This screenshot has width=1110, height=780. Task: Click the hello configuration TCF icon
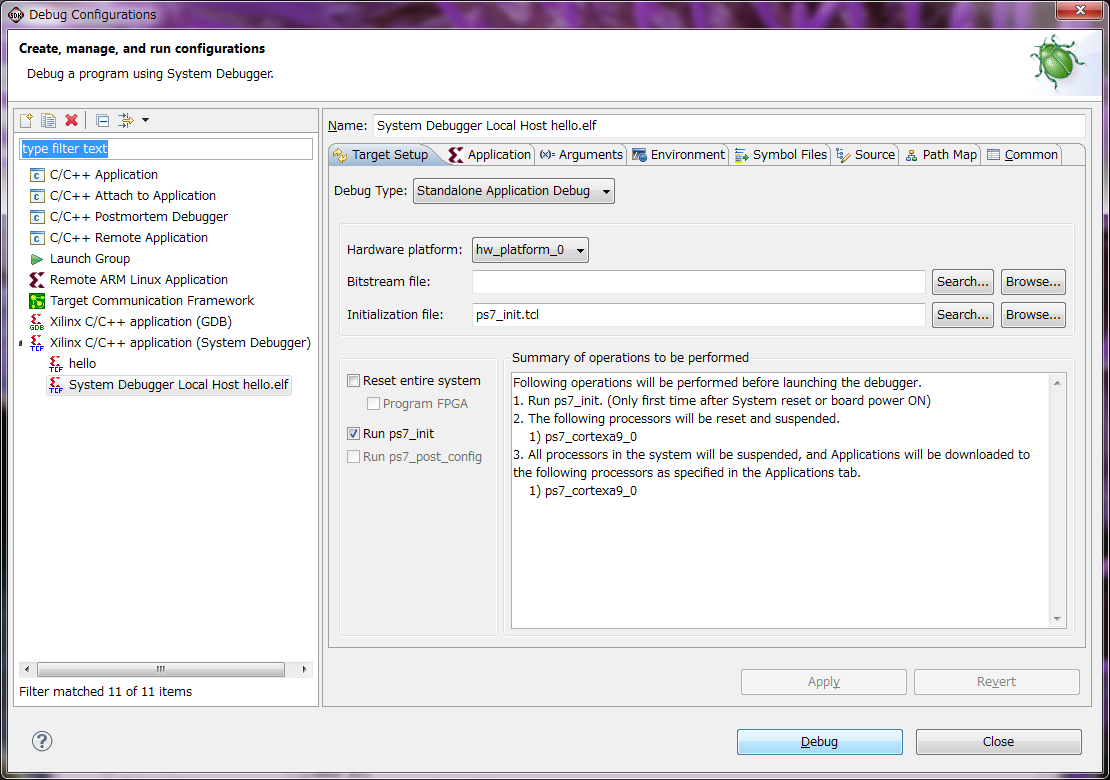[x=56, y=364]
